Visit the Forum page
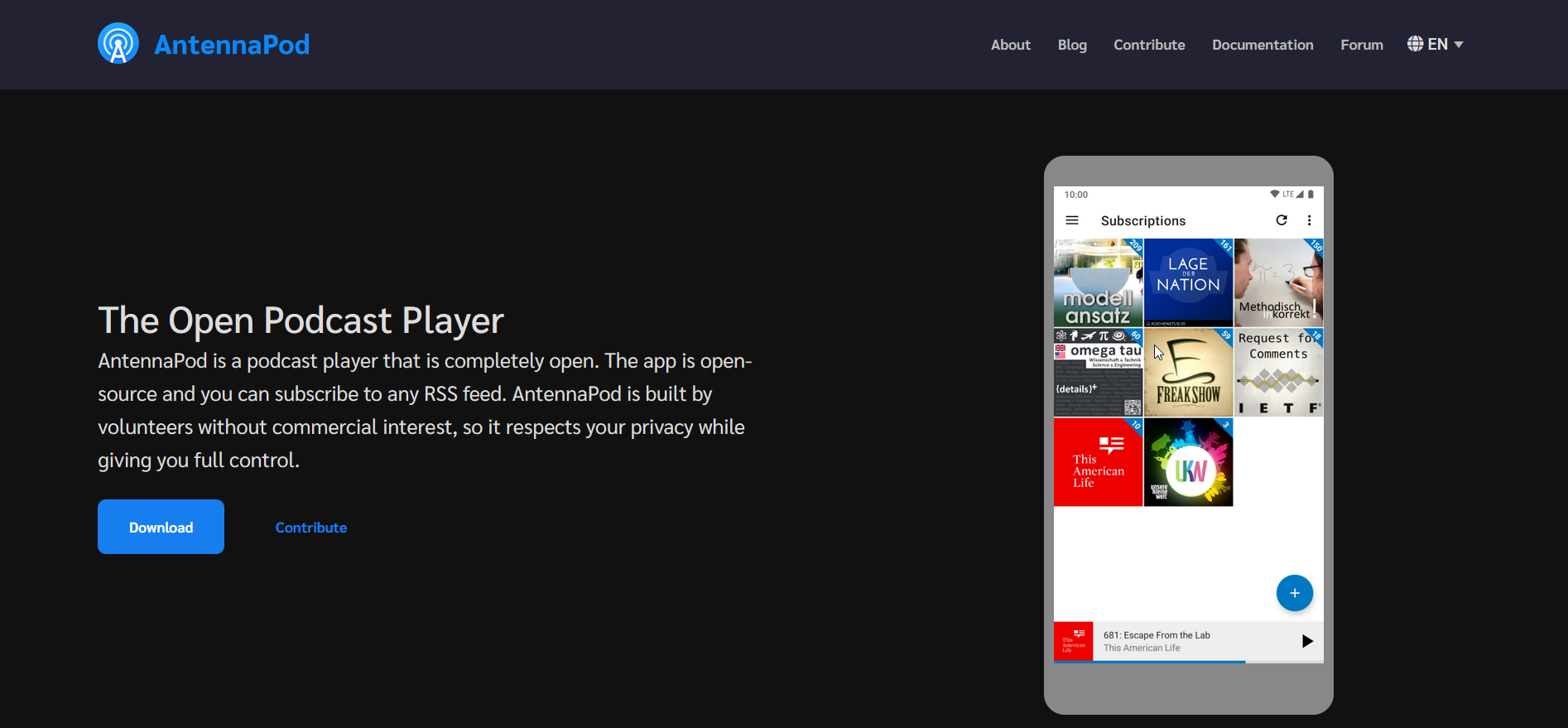This screenshot has width=1568, height=728. coord(1362,45)
